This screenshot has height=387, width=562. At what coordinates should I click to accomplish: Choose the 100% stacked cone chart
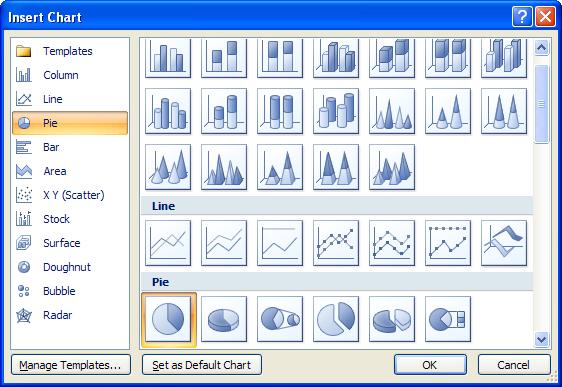pyautogui.click(x=504, y=111)
